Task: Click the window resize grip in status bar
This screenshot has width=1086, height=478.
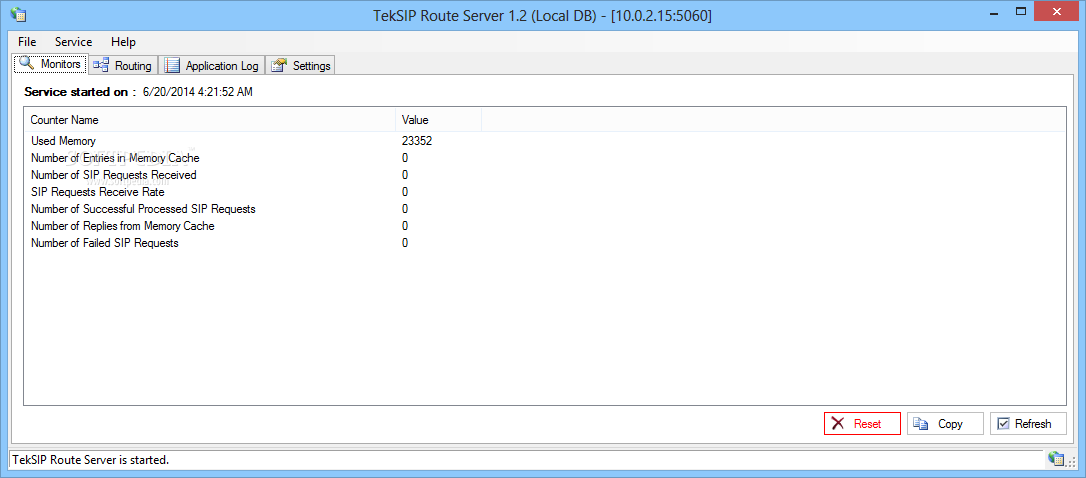Action: pos(1070,461)
